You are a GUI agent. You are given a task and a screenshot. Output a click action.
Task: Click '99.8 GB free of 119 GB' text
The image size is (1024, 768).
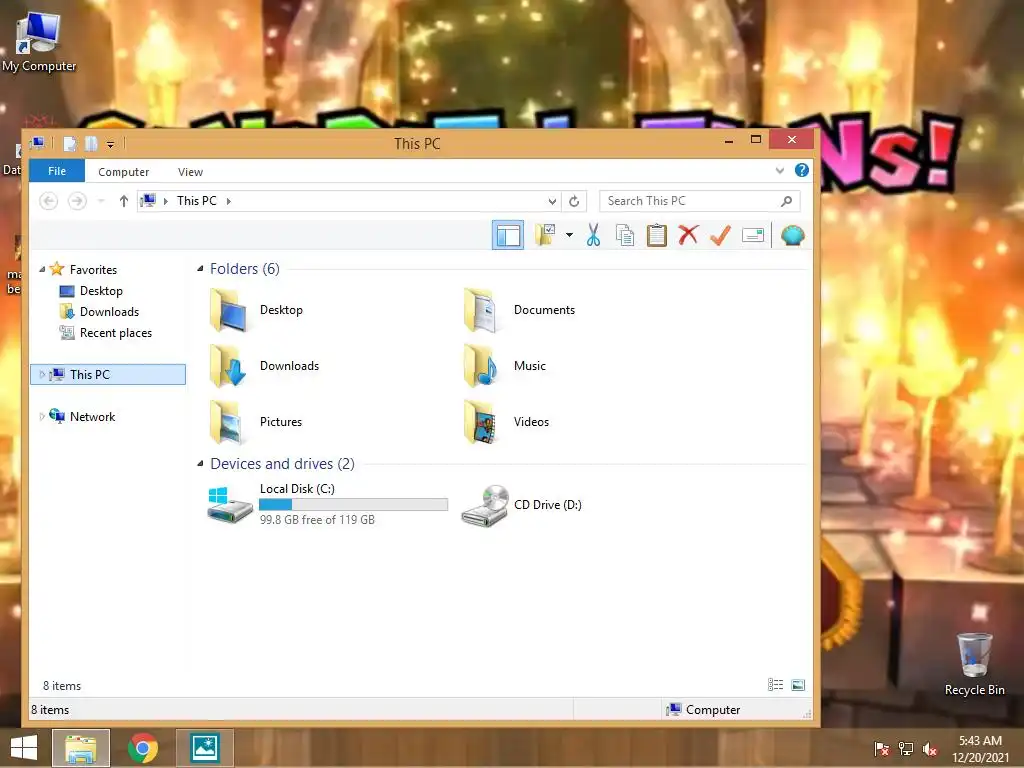point(317,520)
